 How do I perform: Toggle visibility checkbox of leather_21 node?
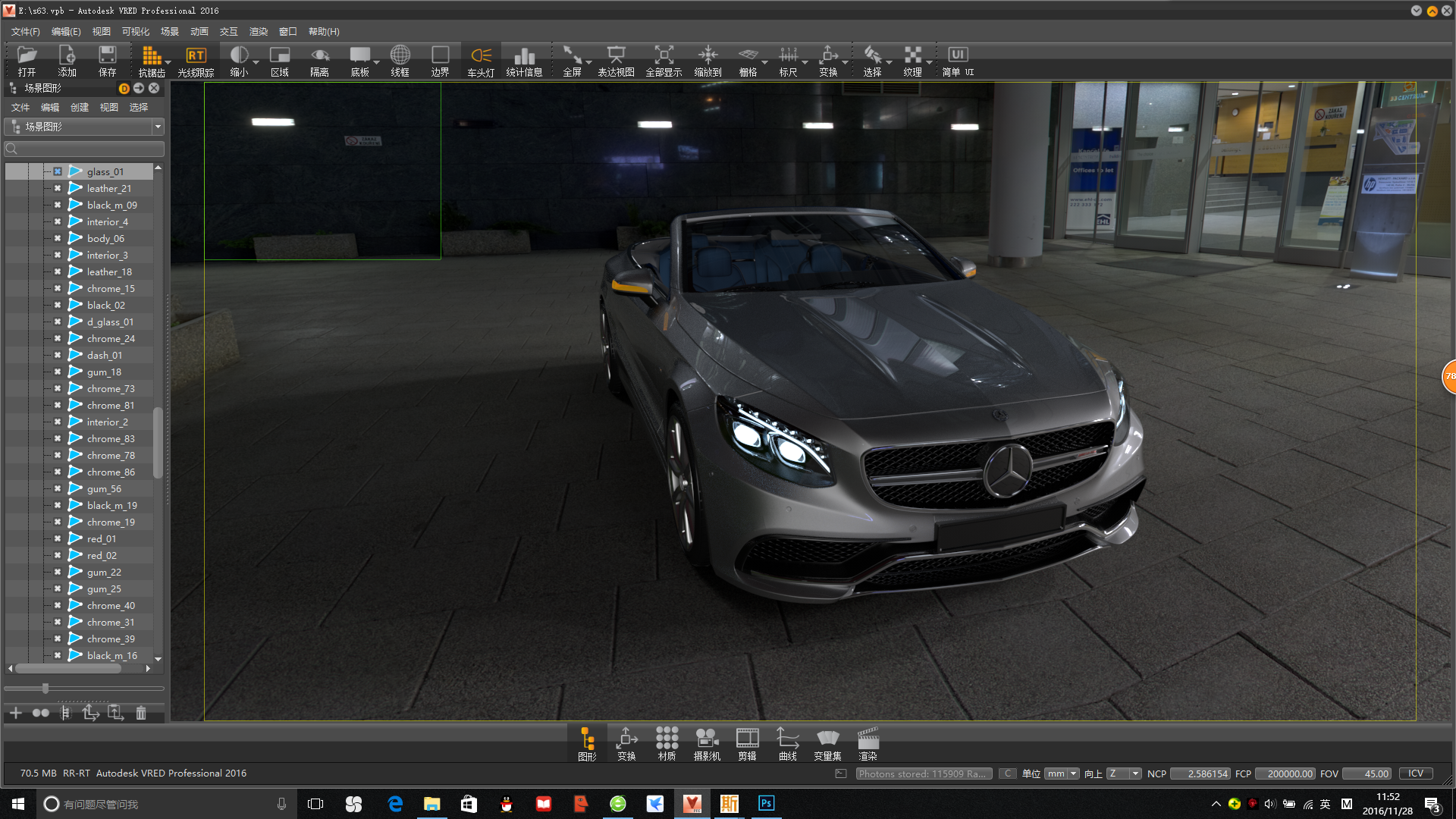coord(58,188)
